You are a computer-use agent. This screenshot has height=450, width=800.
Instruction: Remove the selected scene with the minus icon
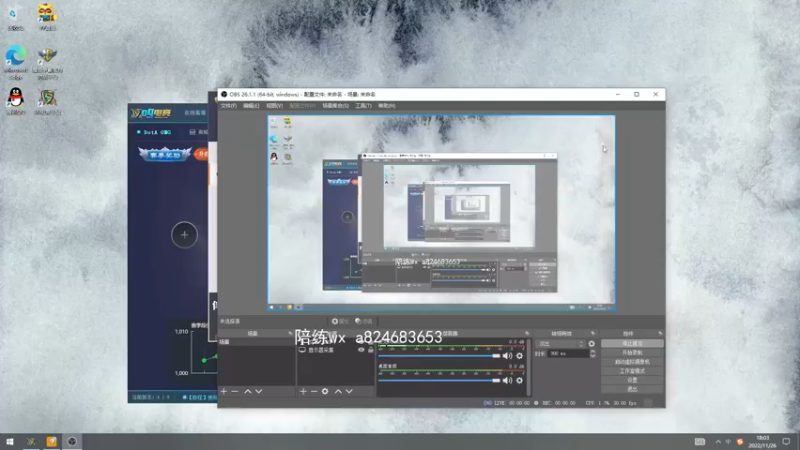(x=235, y=391)
